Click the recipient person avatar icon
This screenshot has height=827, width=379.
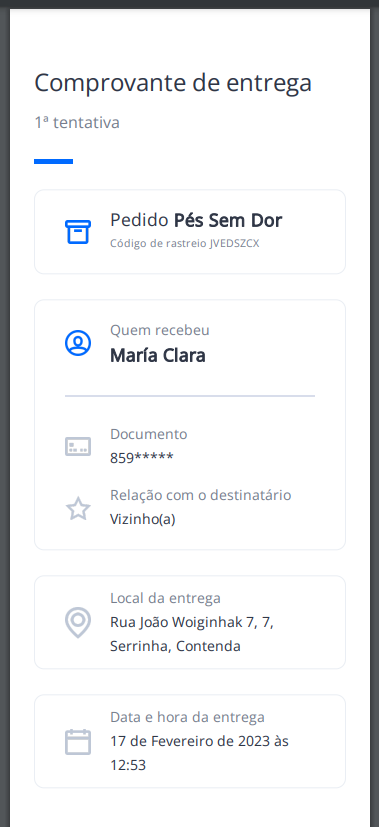pos(78,343)
